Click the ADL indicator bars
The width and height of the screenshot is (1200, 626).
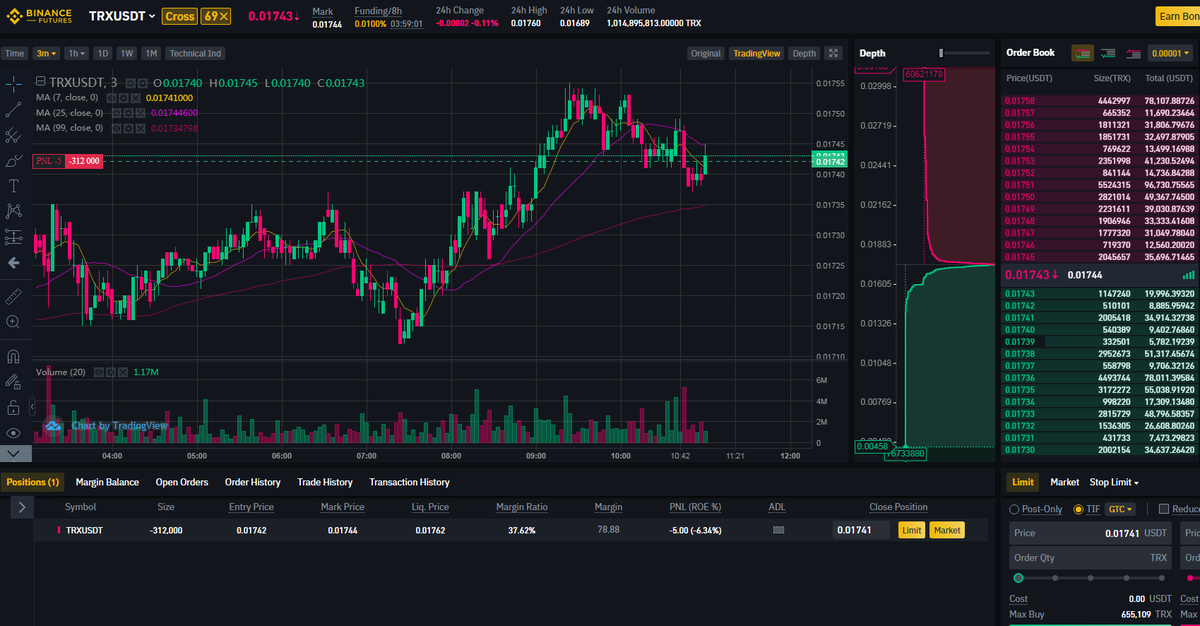[777, 530]
